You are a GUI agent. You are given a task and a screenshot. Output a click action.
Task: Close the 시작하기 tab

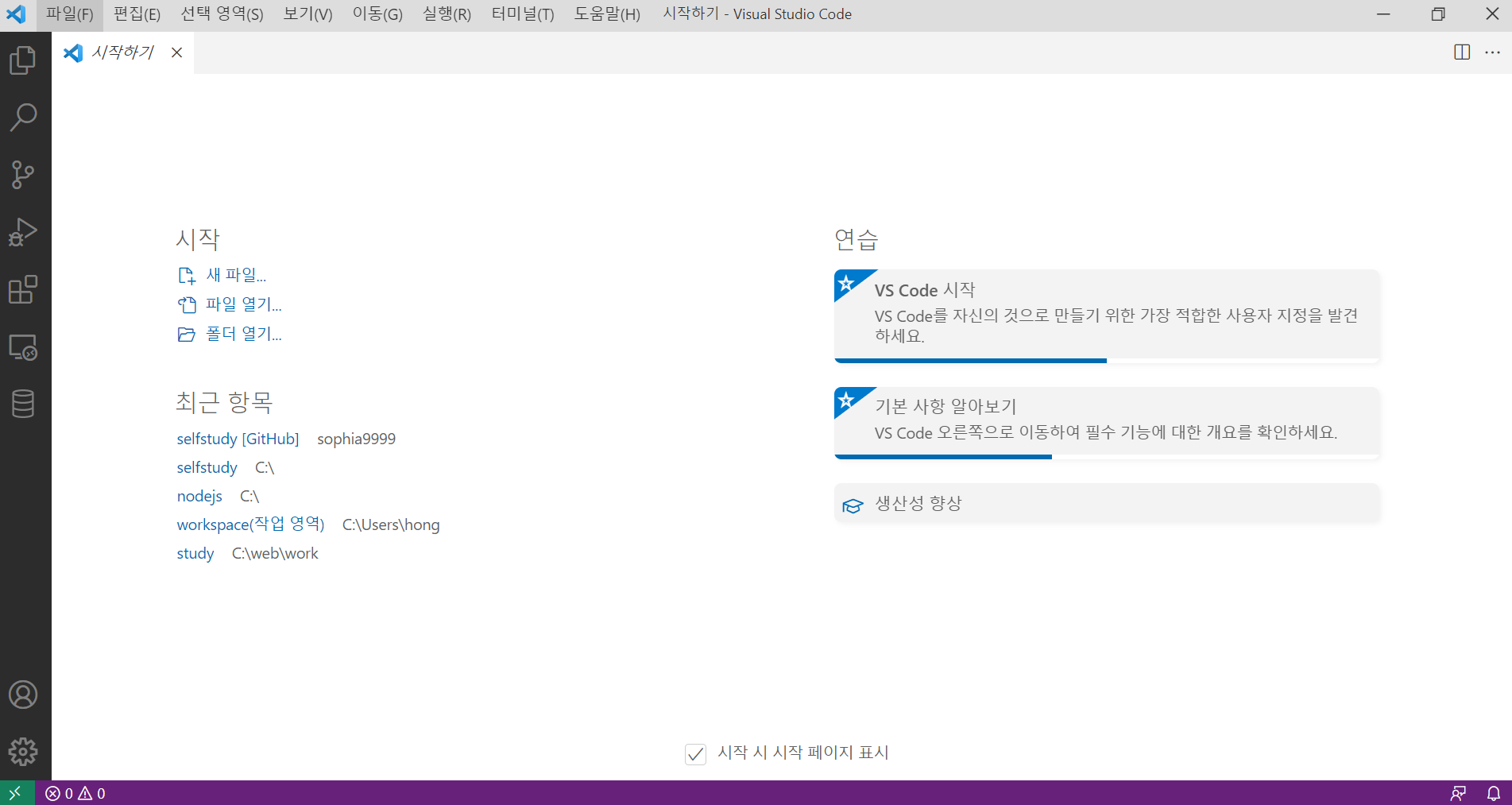pyautogui.click(x=176, y=52)
